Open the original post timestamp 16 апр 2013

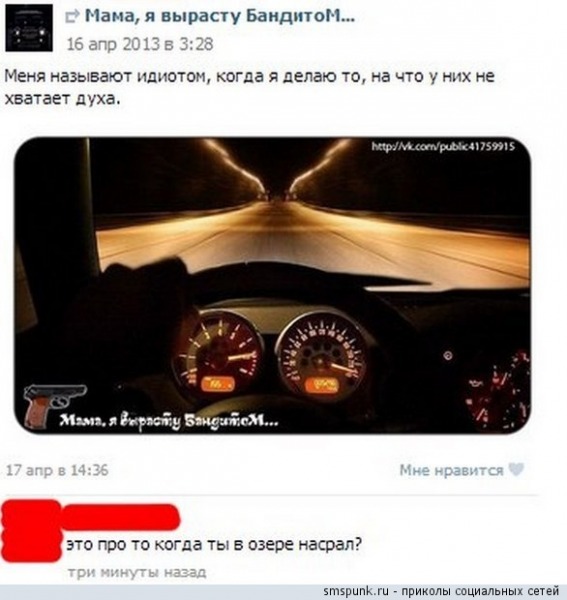[x=140, y=44]
